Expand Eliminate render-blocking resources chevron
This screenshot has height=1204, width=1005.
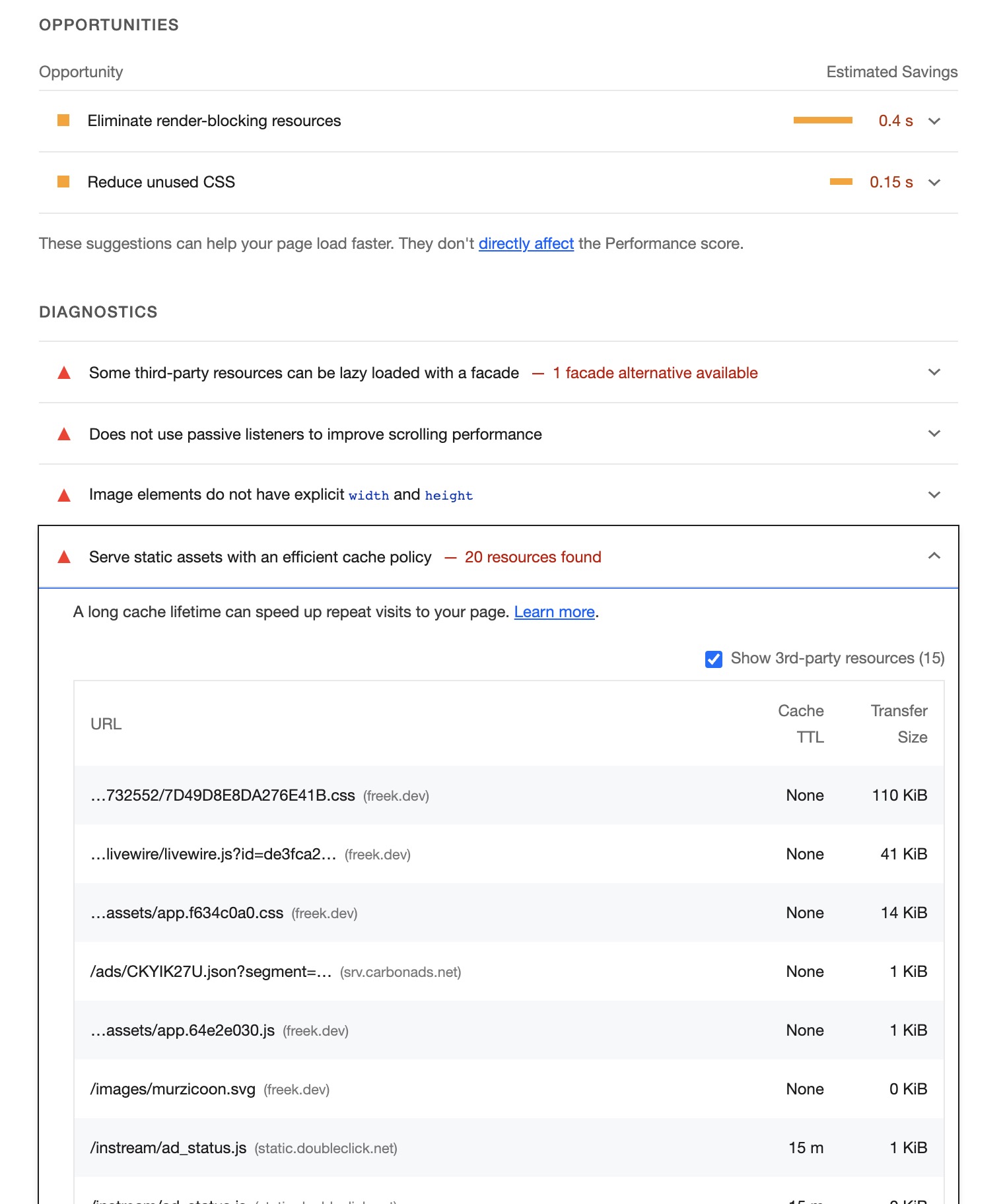tap(934, 121)
